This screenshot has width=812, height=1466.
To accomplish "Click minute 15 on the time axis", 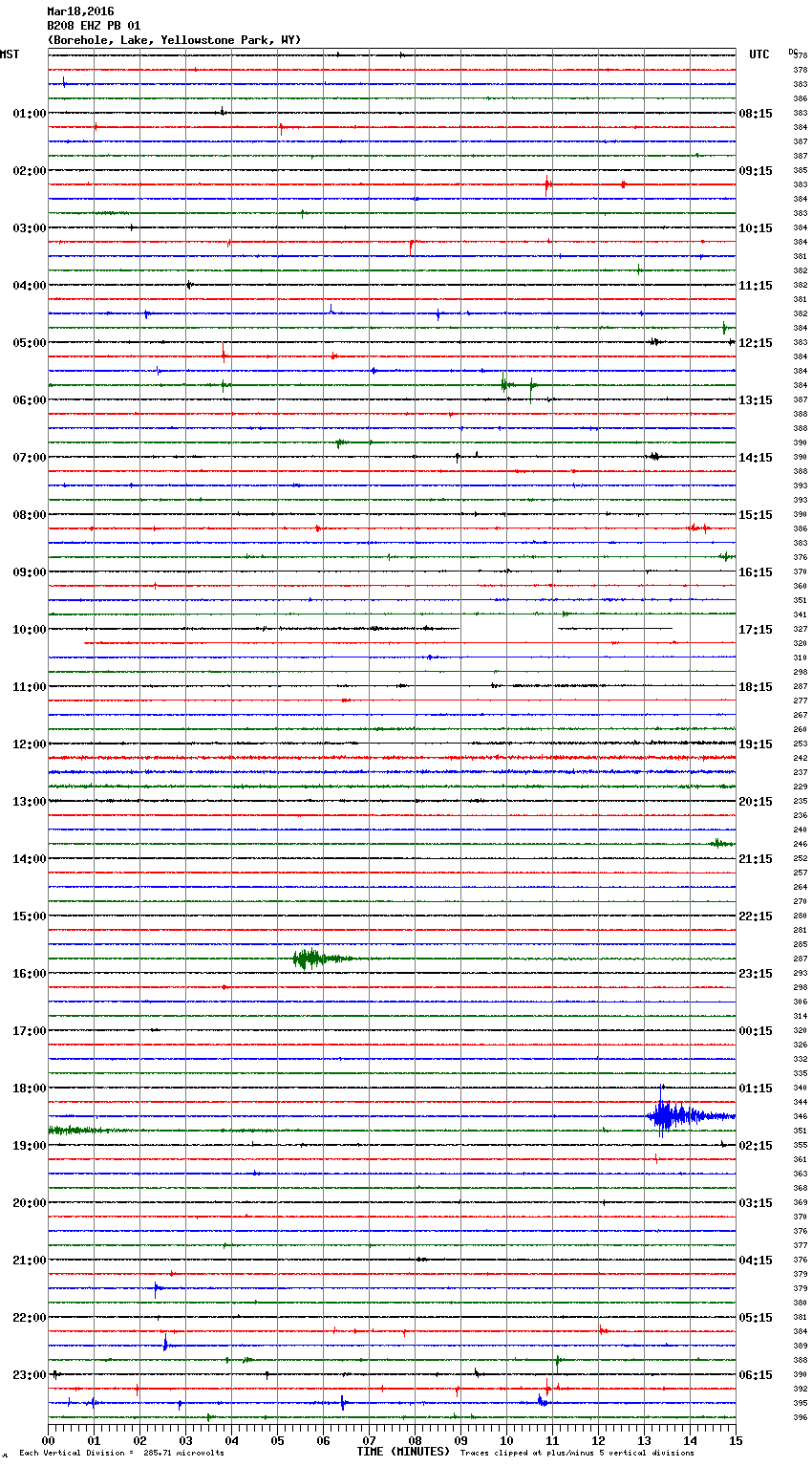I will pyautogui.click(x=736, y=1440).
